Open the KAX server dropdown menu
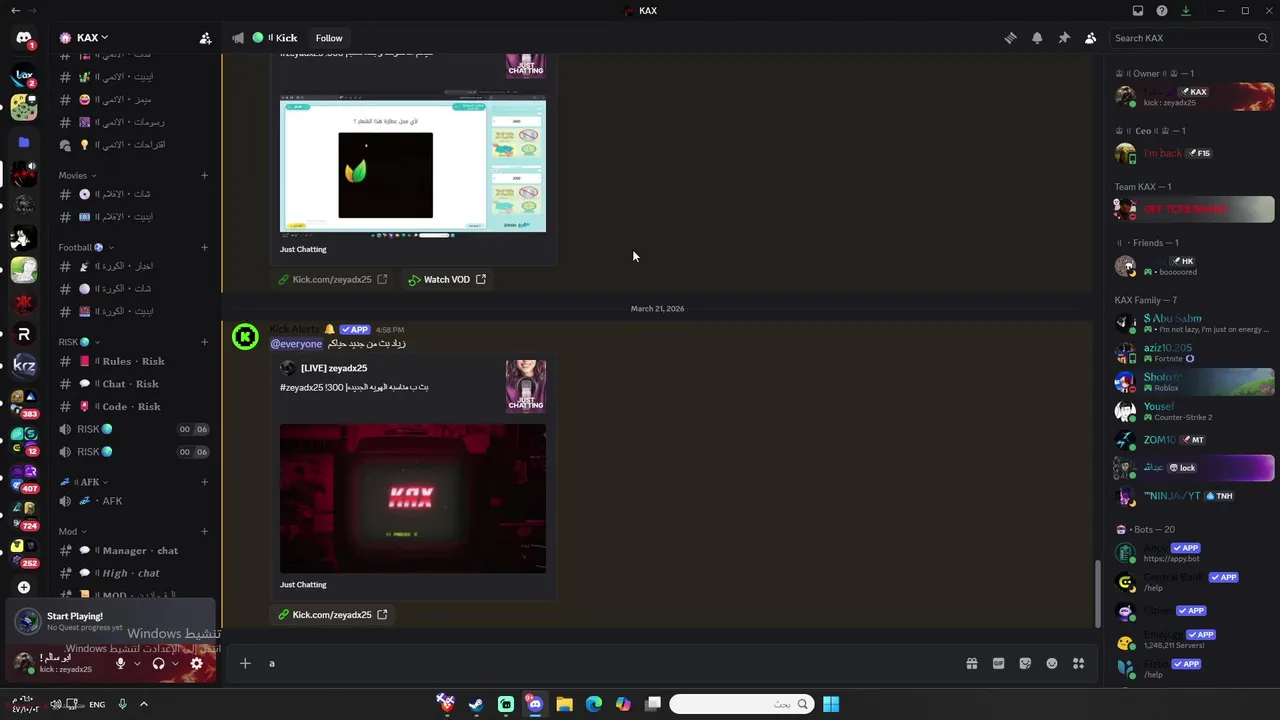This screenshot has height=720, width=1280. tap(84, 38)
